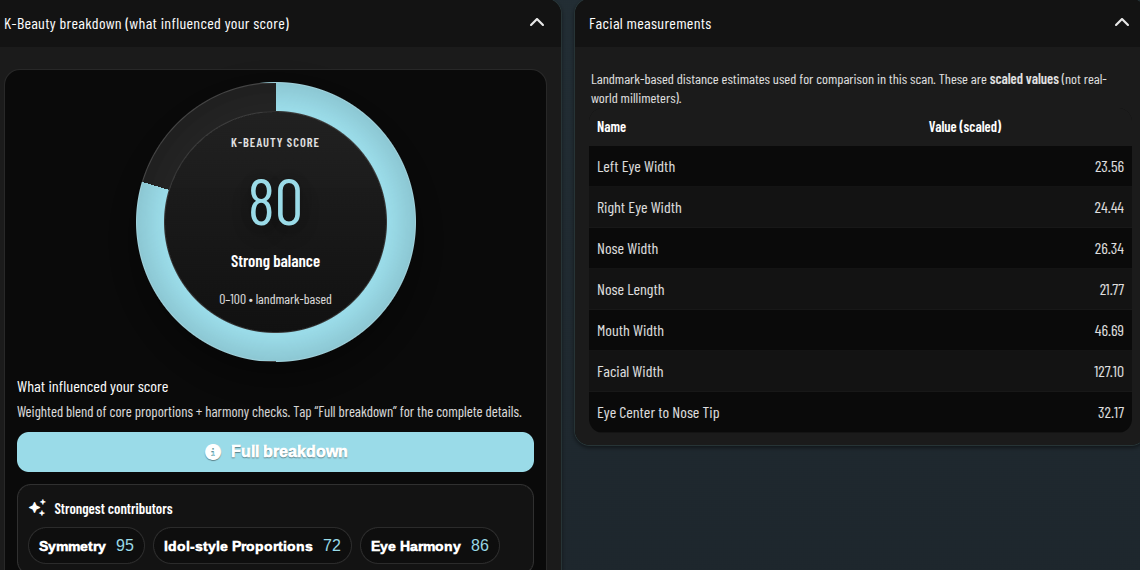Screen dimensions: 1140x570
Task: Select the Mouth Width measurement row
Action: coord(860,331)
